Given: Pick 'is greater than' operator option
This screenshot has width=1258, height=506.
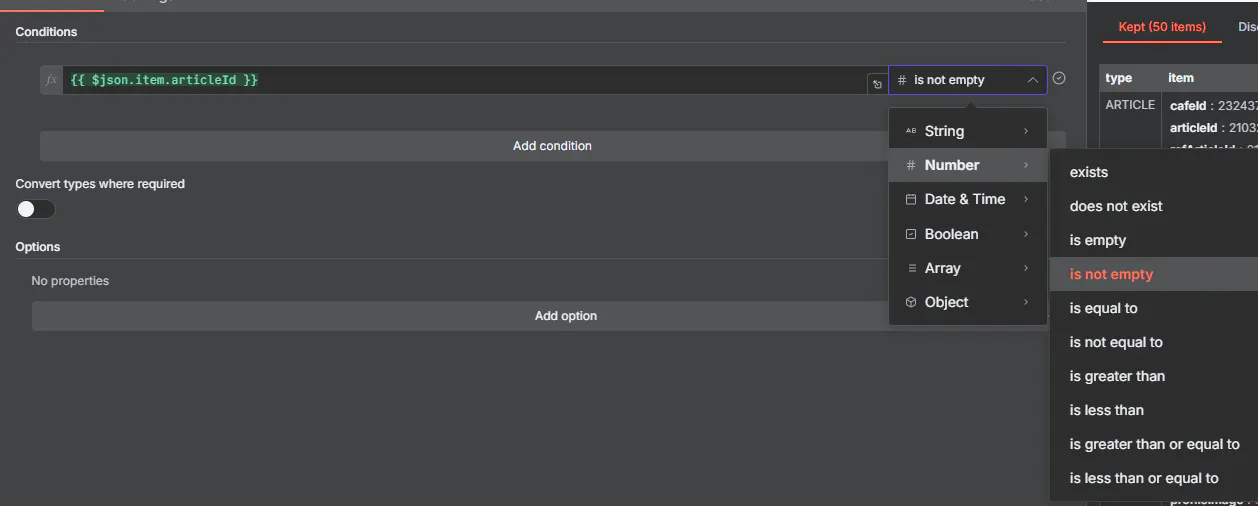Looking at the screenshot, I should tap(1117, 376).
